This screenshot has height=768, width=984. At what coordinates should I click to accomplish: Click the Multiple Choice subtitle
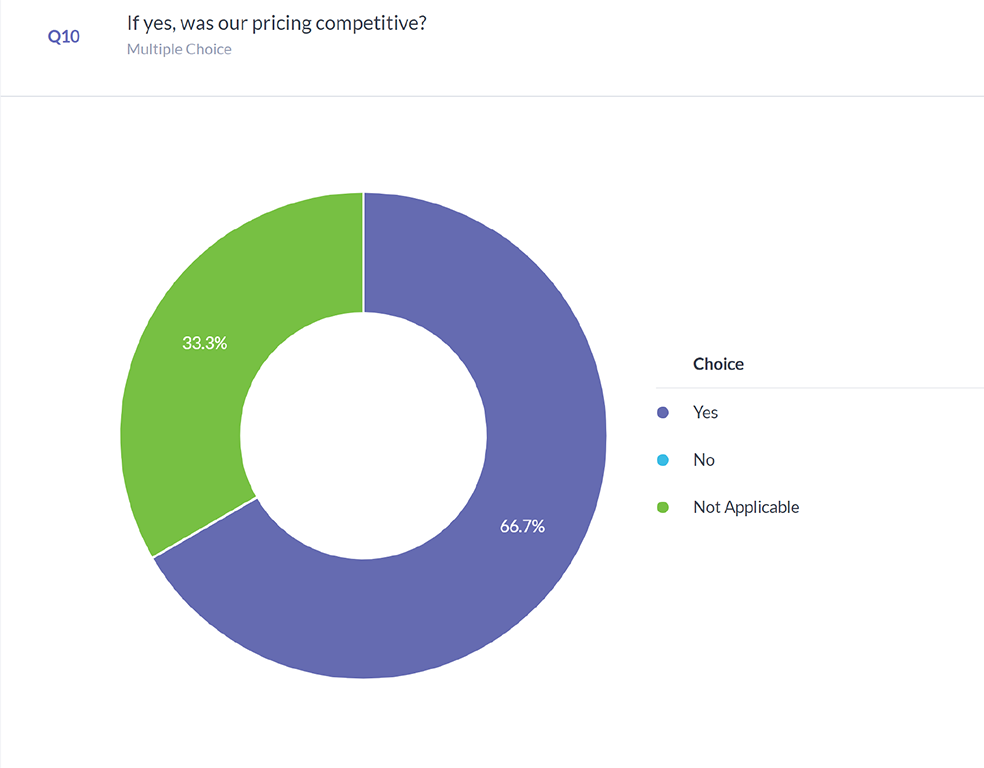point(179,49)
